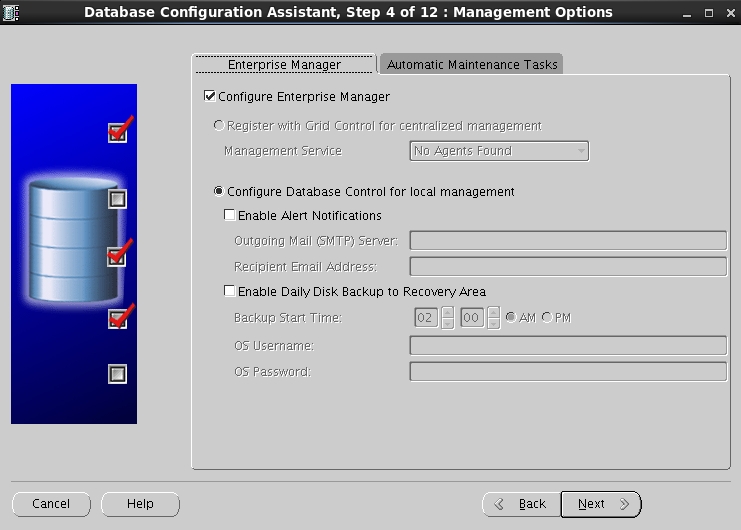Enable Alert Notifications checkbox

[x=230, y=215]
